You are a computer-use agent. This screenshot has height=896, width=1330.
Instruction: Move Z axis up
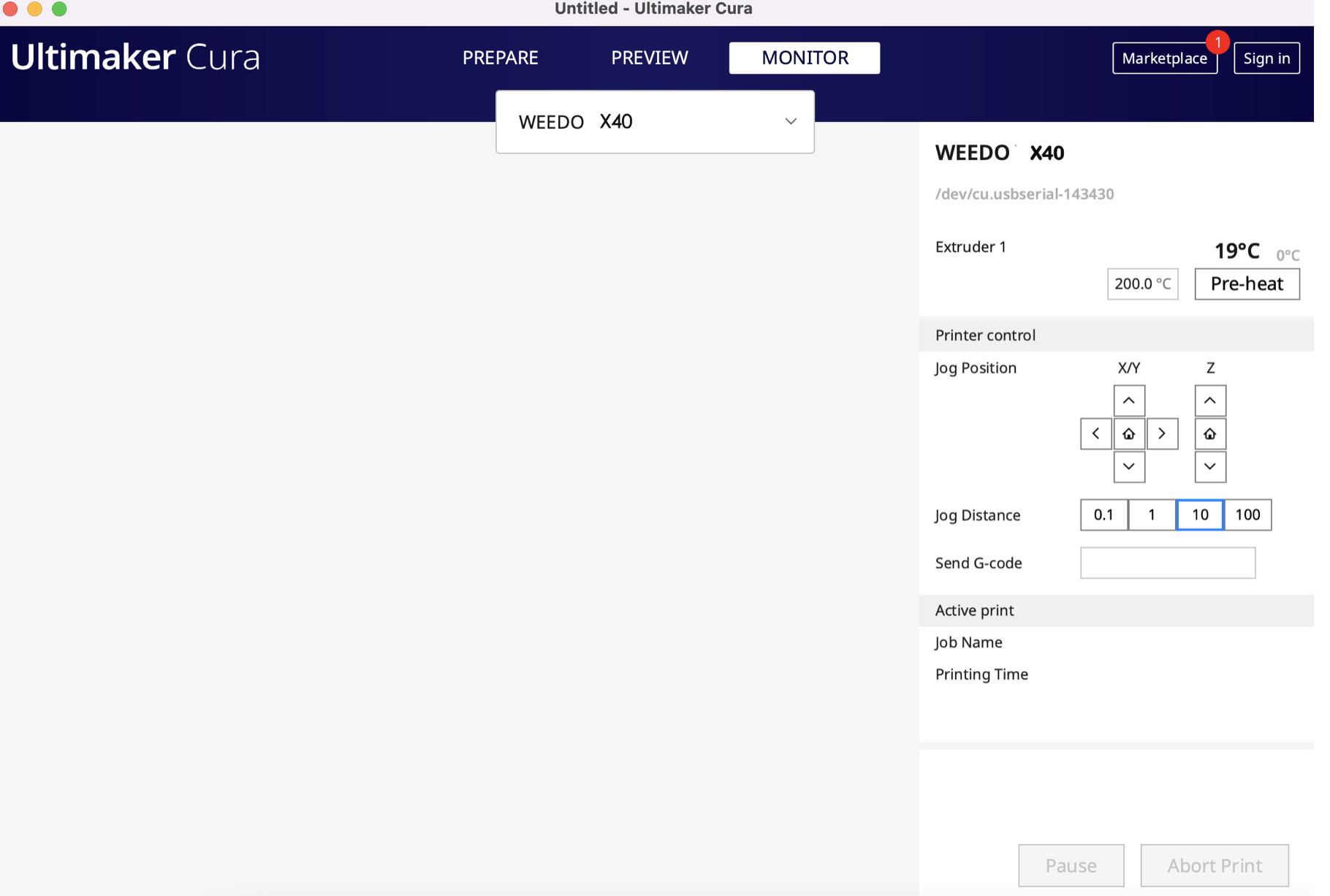point(1209,400)
